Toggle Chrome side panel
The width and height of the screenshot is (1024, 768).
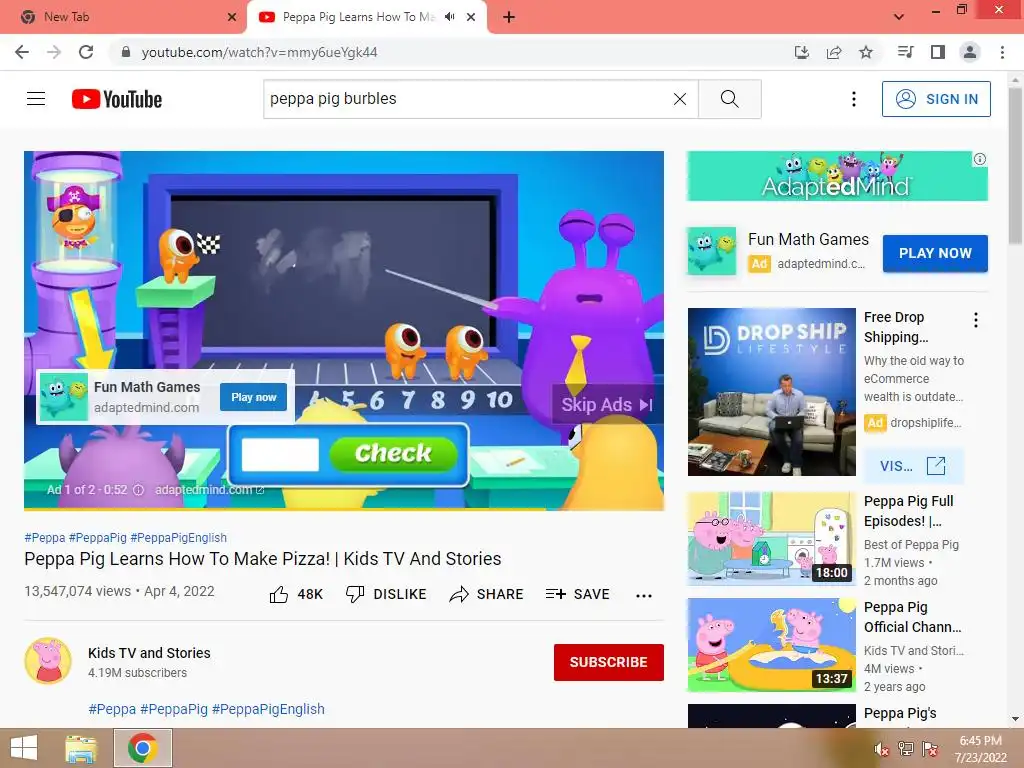point(938,52)
